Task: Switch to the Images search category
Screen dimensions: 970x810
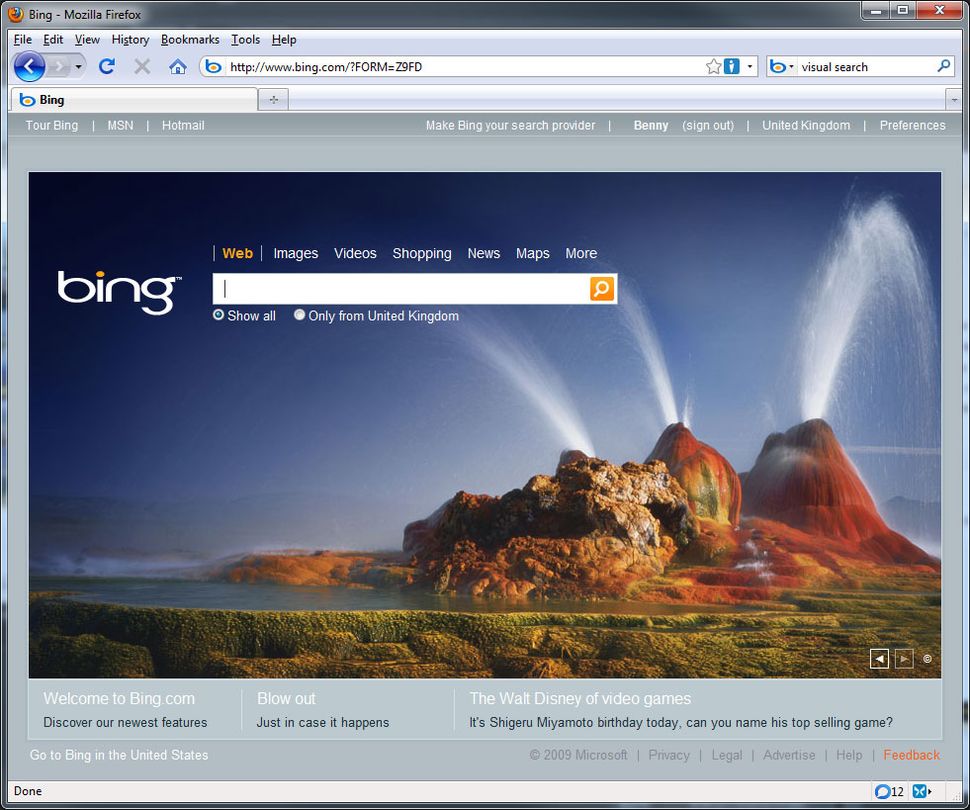Action: [x=295, y=253]
